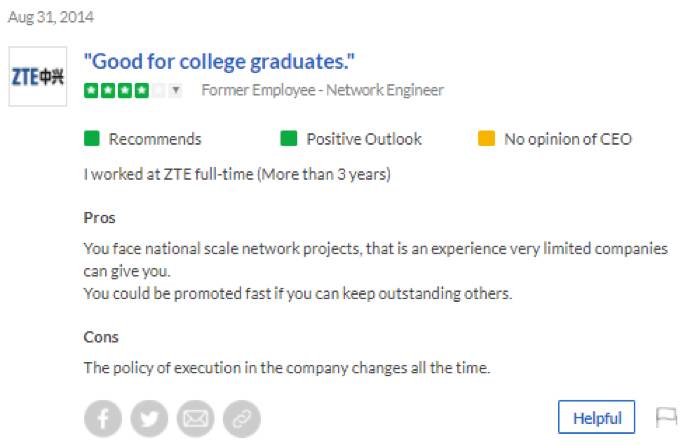Click the yellow No opinion of CEO square
This screenshot has width=690, height=445.
pos(487,139)
